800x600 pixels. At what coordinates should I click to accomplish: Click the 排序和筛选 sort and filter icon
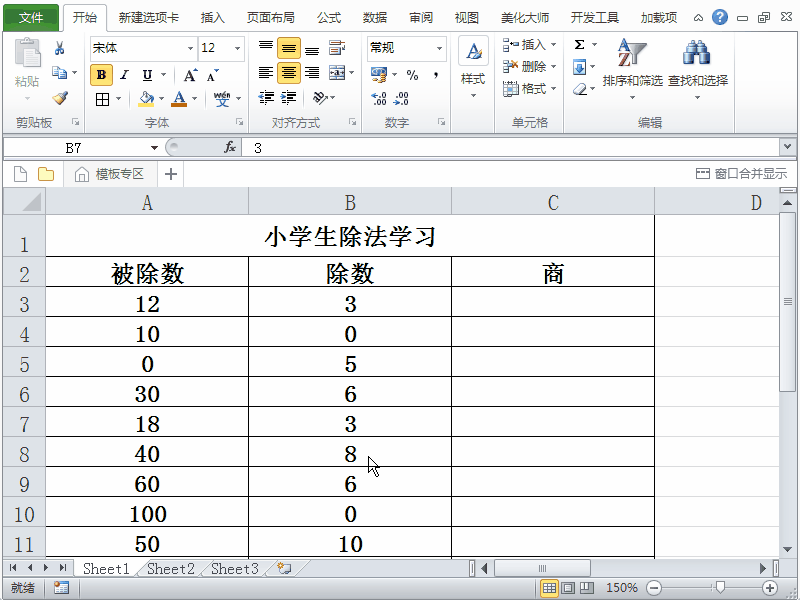[632, 62]
